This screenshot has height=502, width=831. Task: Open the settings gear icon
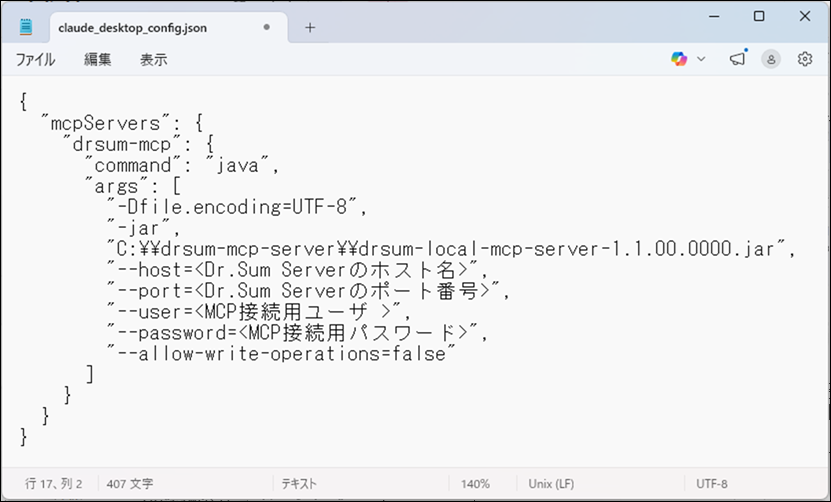click(x=805, y=59)
